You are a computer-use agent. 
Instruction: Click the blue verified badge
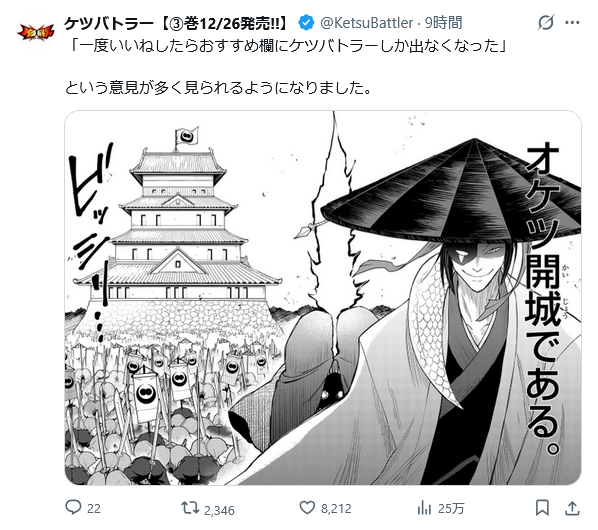coord(306,22)
